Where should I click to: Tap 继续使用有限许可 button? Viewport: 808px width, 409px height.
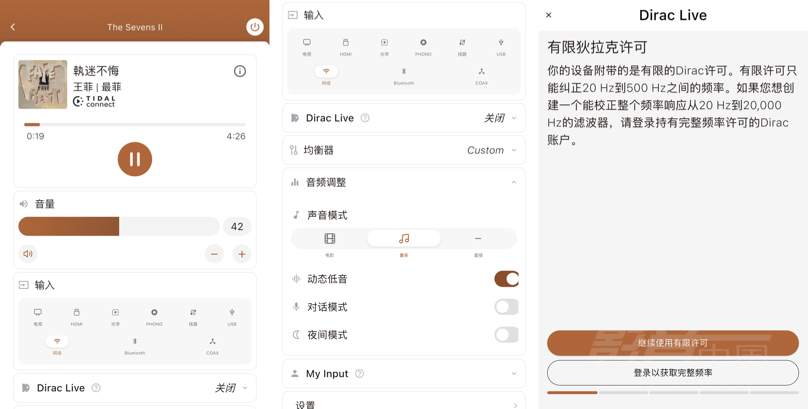673,343
